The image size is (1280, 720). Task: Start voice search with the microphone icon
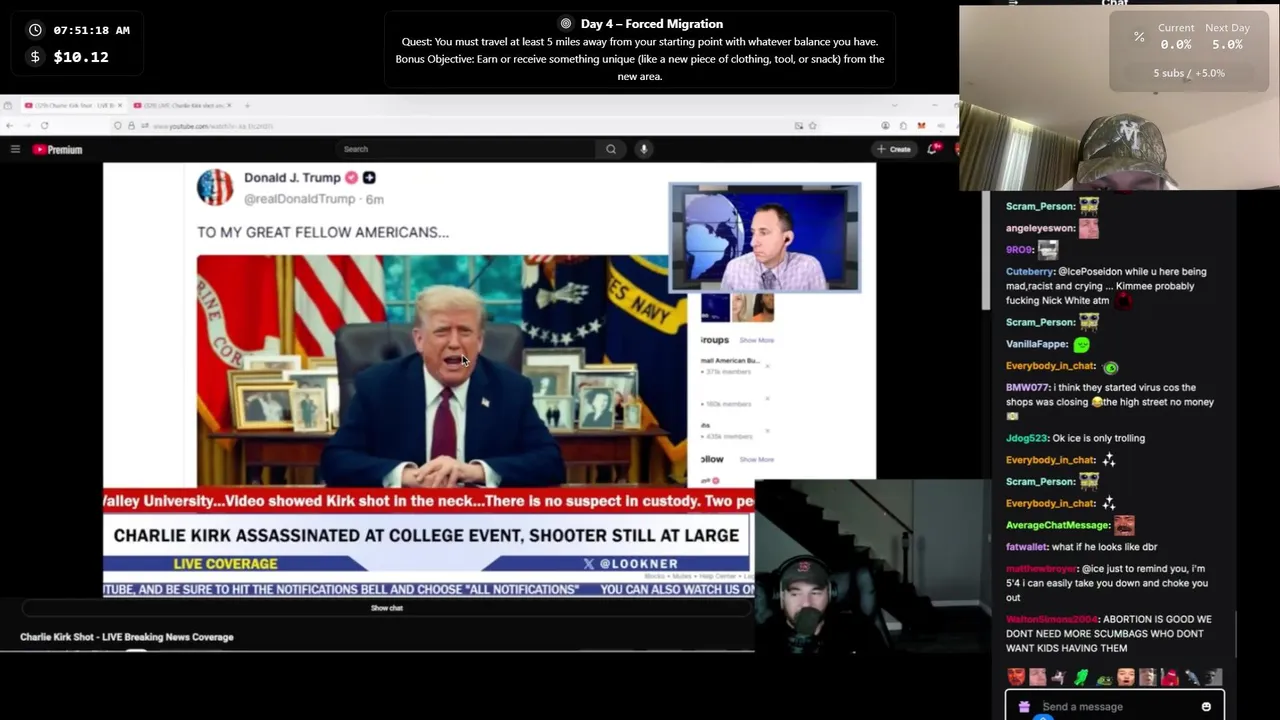644,149
